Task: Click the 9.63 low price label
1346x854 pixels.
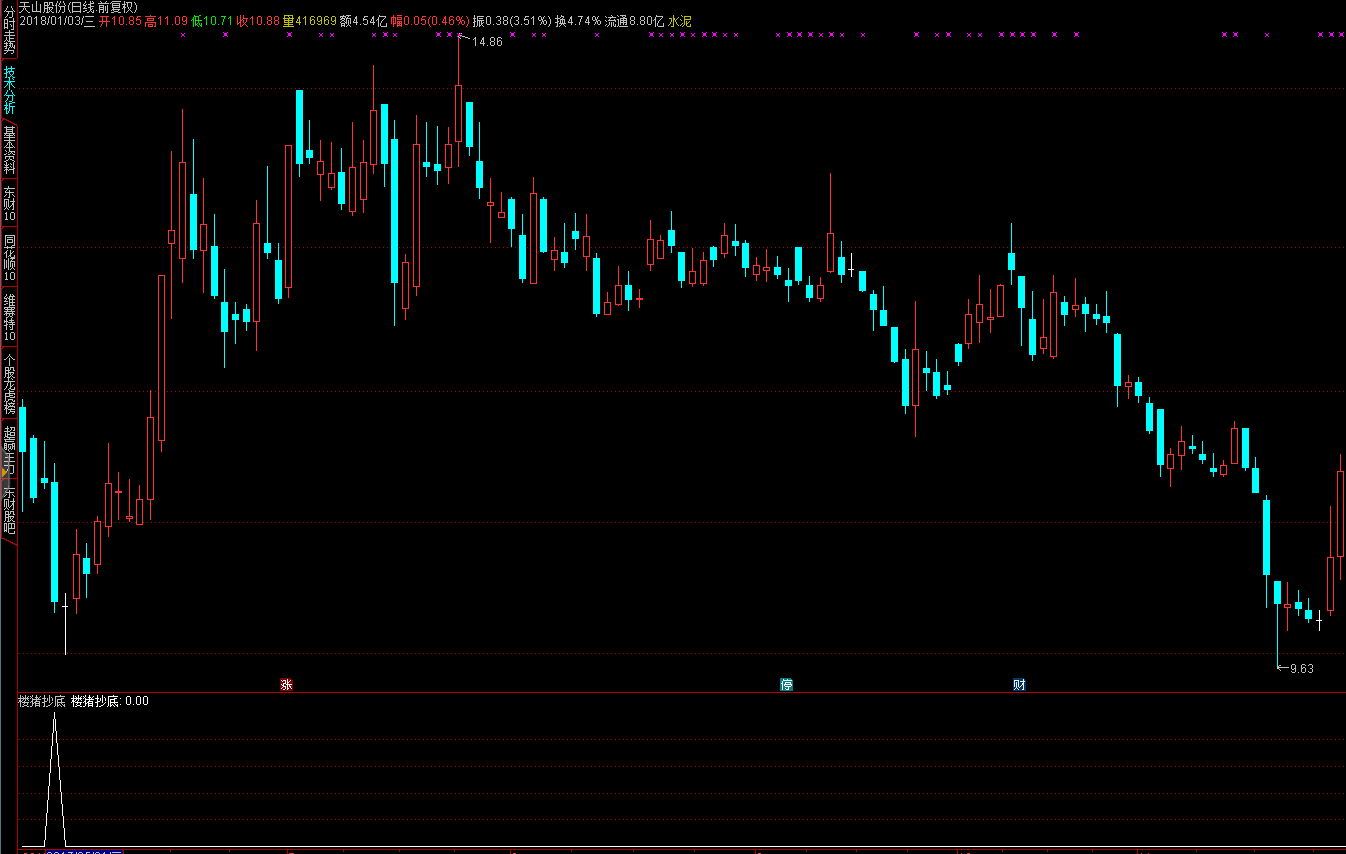Action: [1301, 669]
